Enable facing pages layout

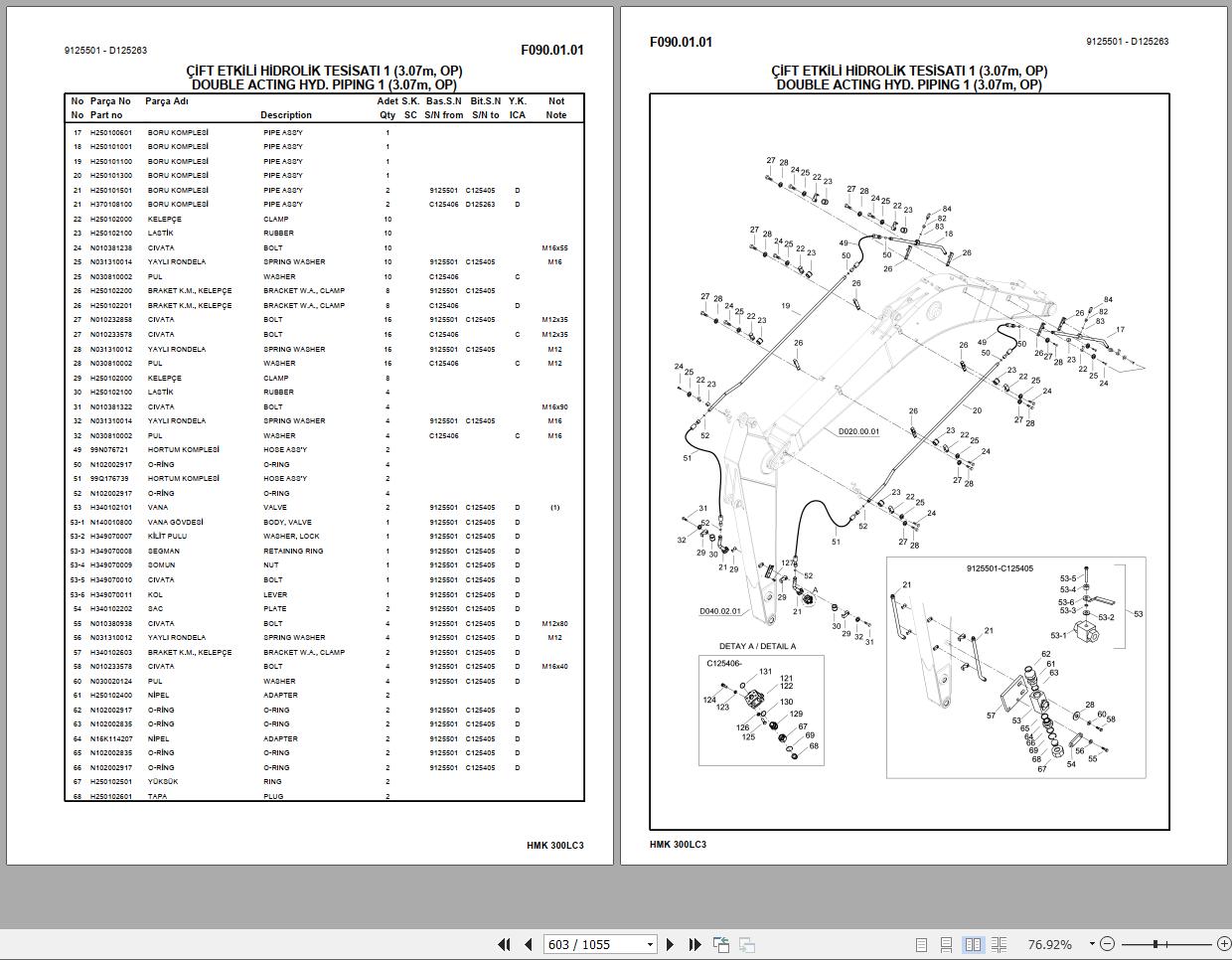tap(973, 944)
